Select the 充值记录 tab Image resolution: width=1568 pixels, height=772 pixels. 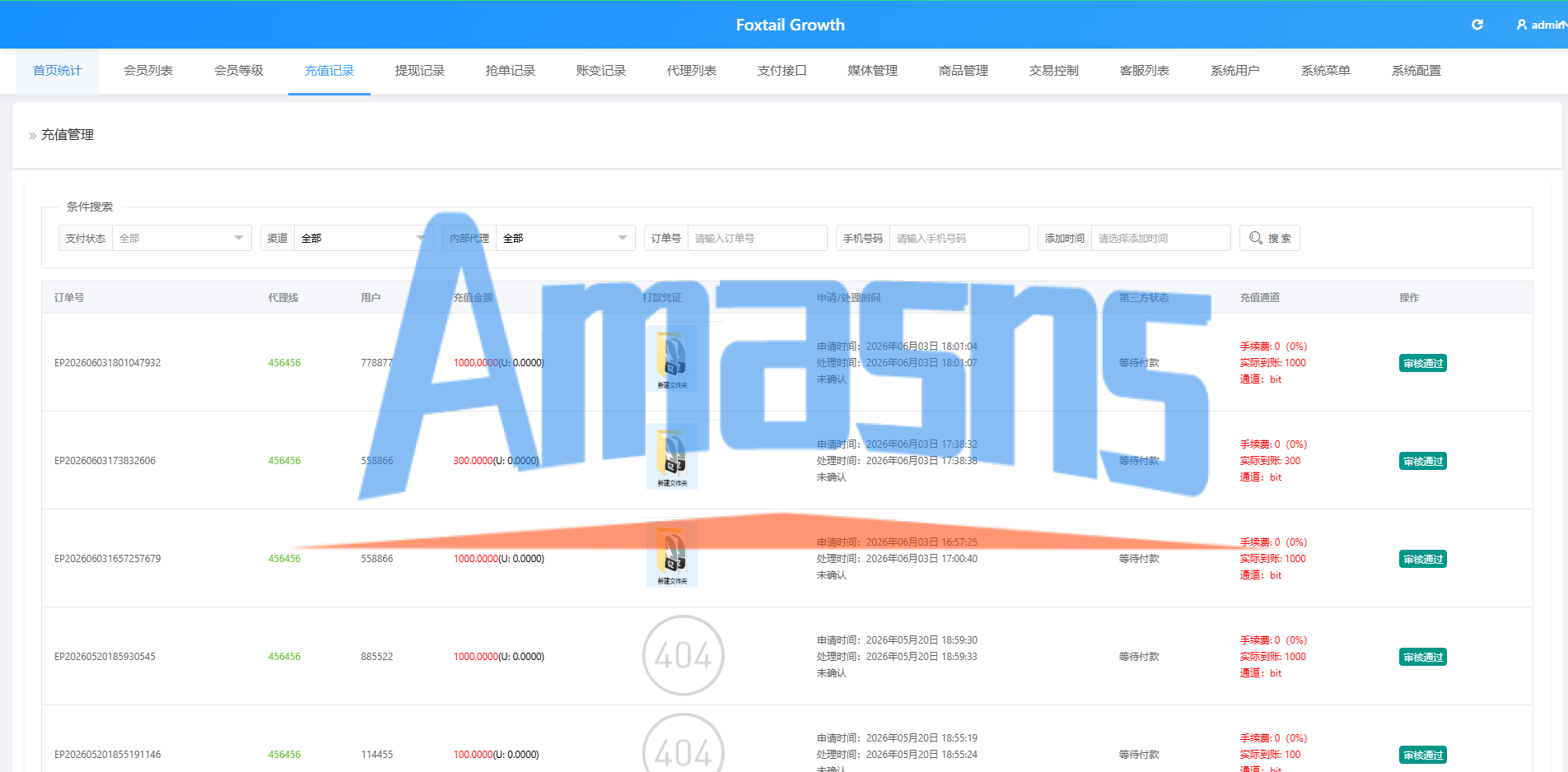329,71
